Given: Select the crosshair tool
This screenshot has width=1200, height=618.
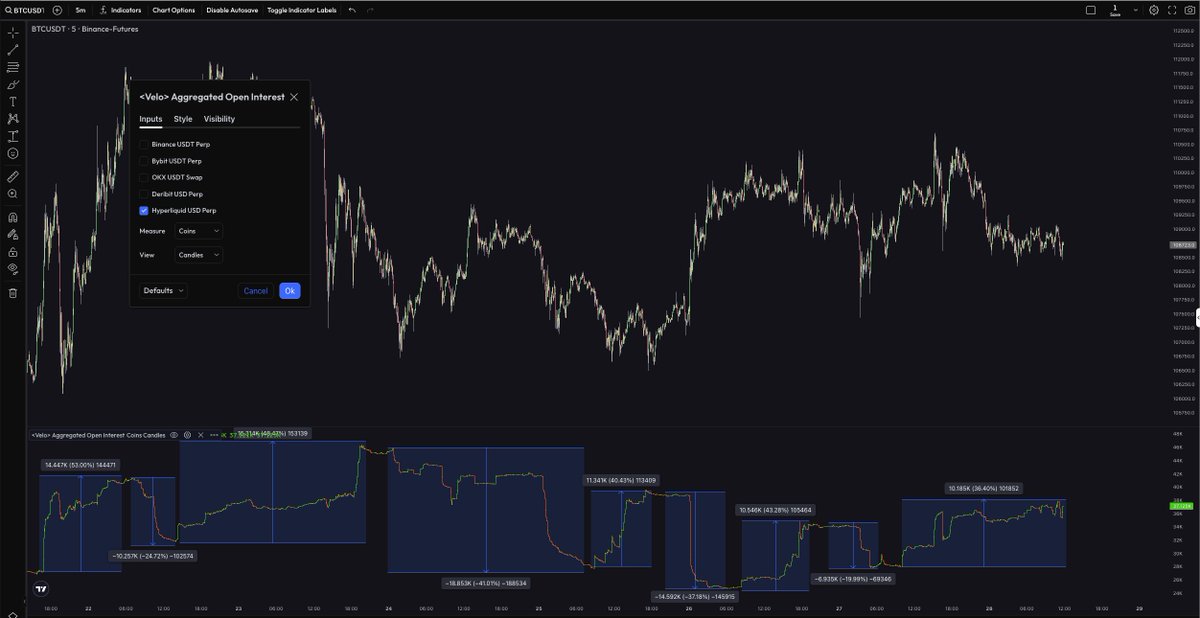Looking at the screenshot, I should tap(12, 32).
